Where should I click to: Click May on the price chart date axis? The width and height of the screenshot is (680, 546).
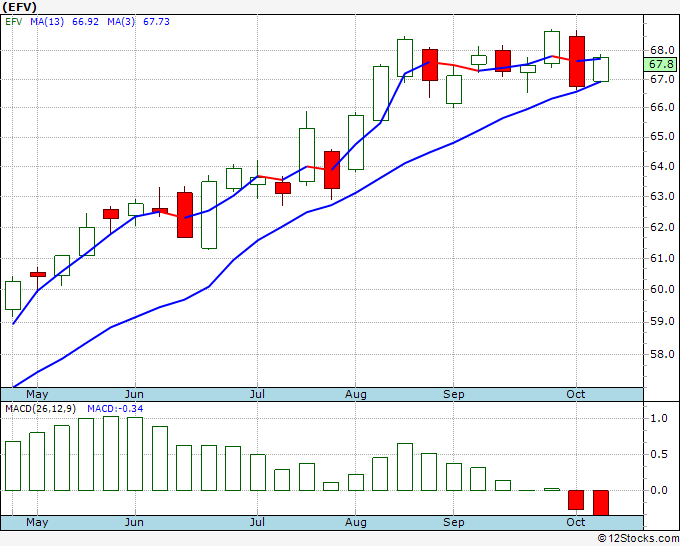(37, 394)
